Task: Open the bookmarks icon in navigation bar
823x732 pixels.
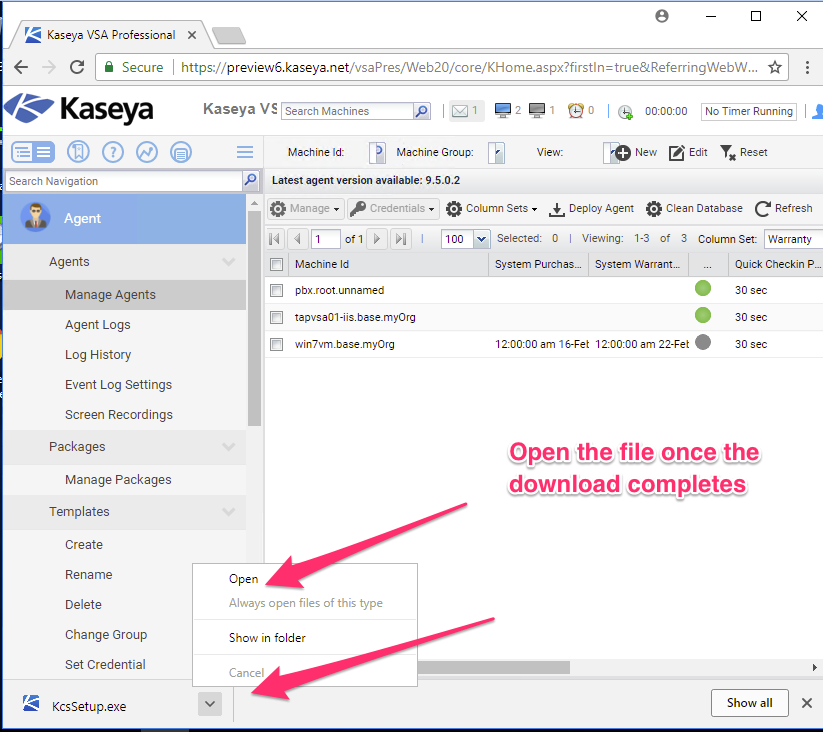Action: pos(78,152)
